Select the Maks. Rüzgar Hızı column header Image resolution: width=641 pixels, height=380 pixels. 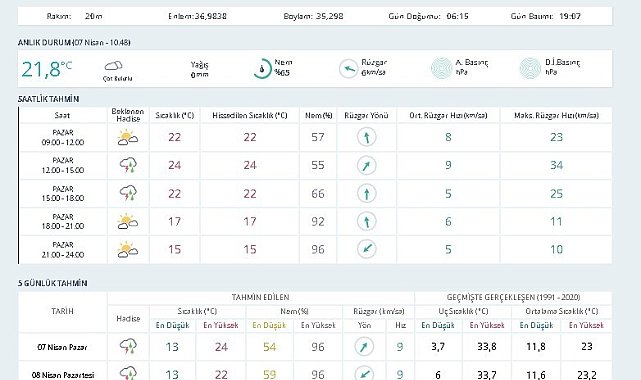click(556, 116)
